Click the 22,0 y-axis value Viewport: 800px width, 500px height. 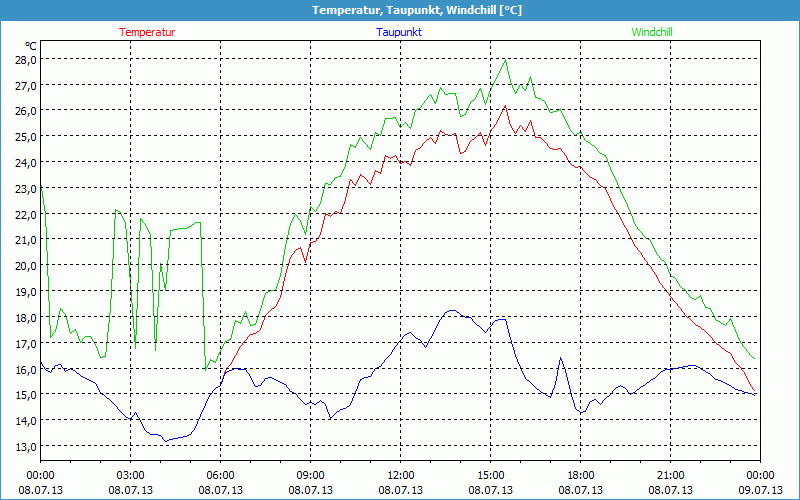tap(27, 215)
